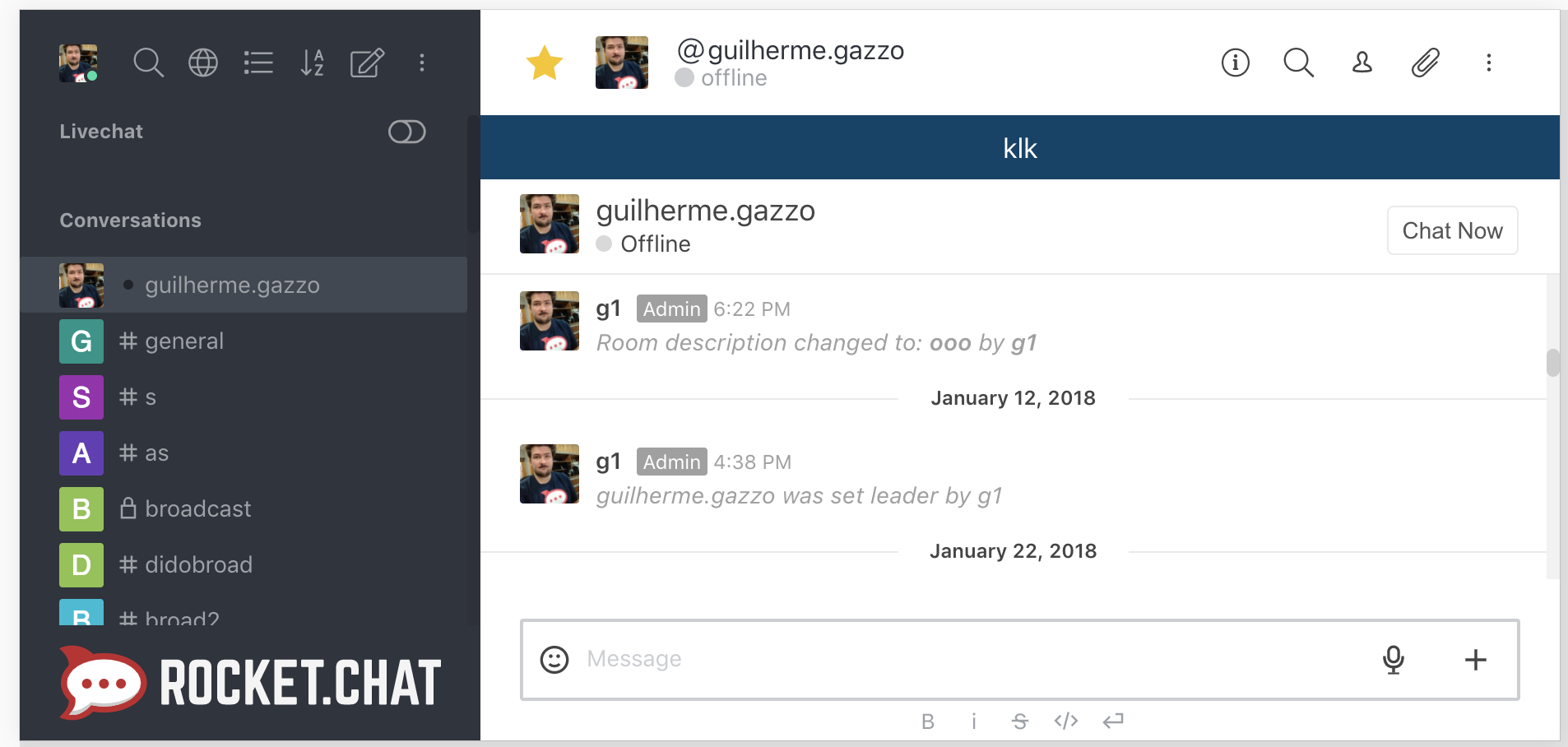Open the channel directory globe icon
Image resolution: width=1568 pixels, height=747 pixels.
coord(203,63)
